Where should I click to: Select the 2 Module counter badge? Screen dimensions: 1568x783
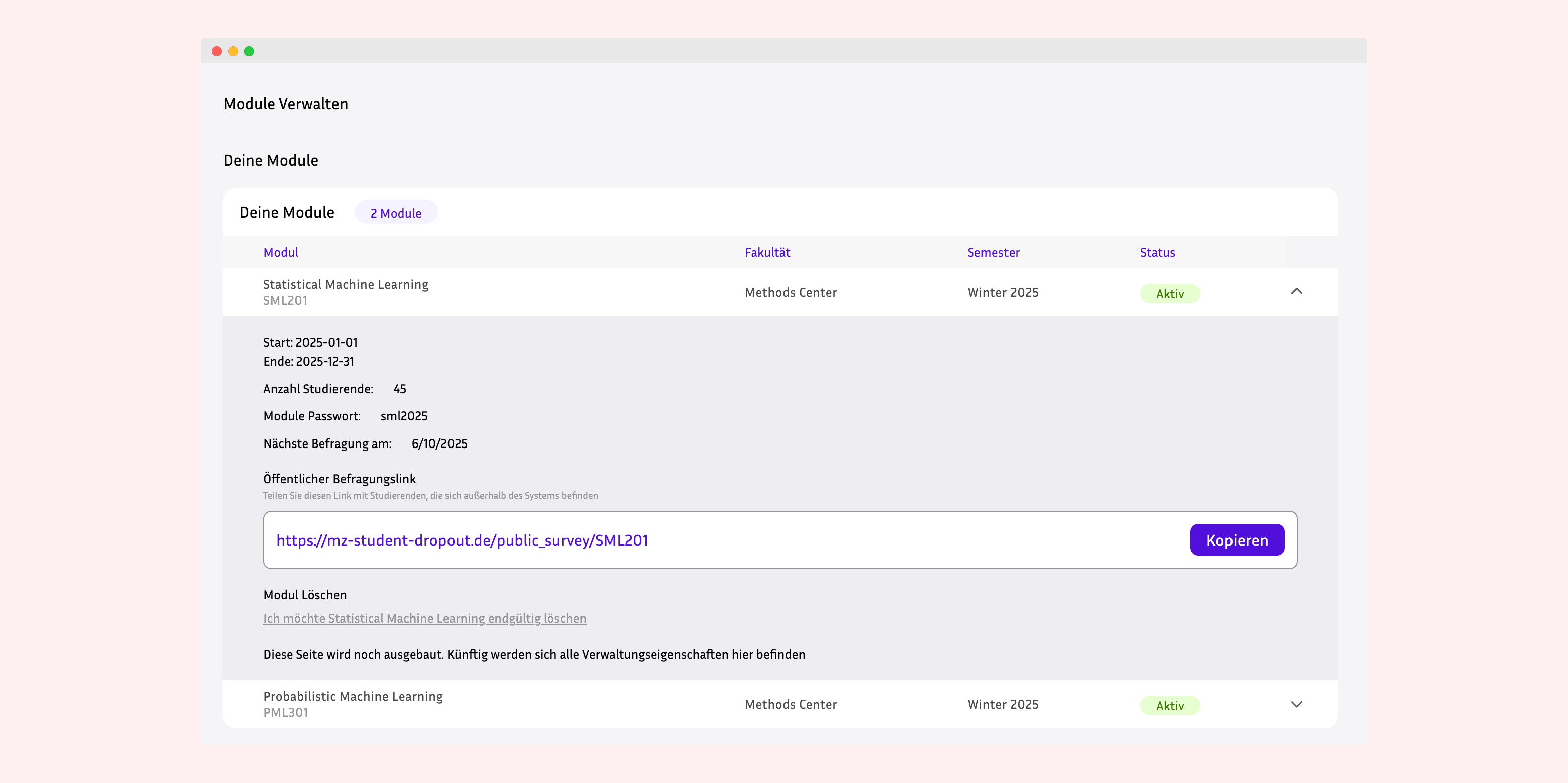click(x=396, y=212)
